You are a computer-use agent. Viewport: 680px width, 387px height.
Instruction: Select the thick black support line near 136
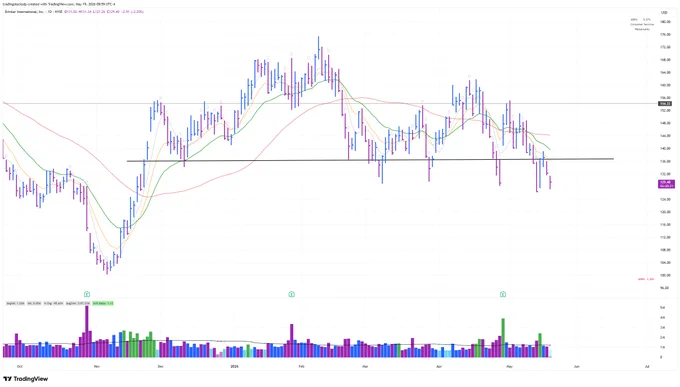370,160
